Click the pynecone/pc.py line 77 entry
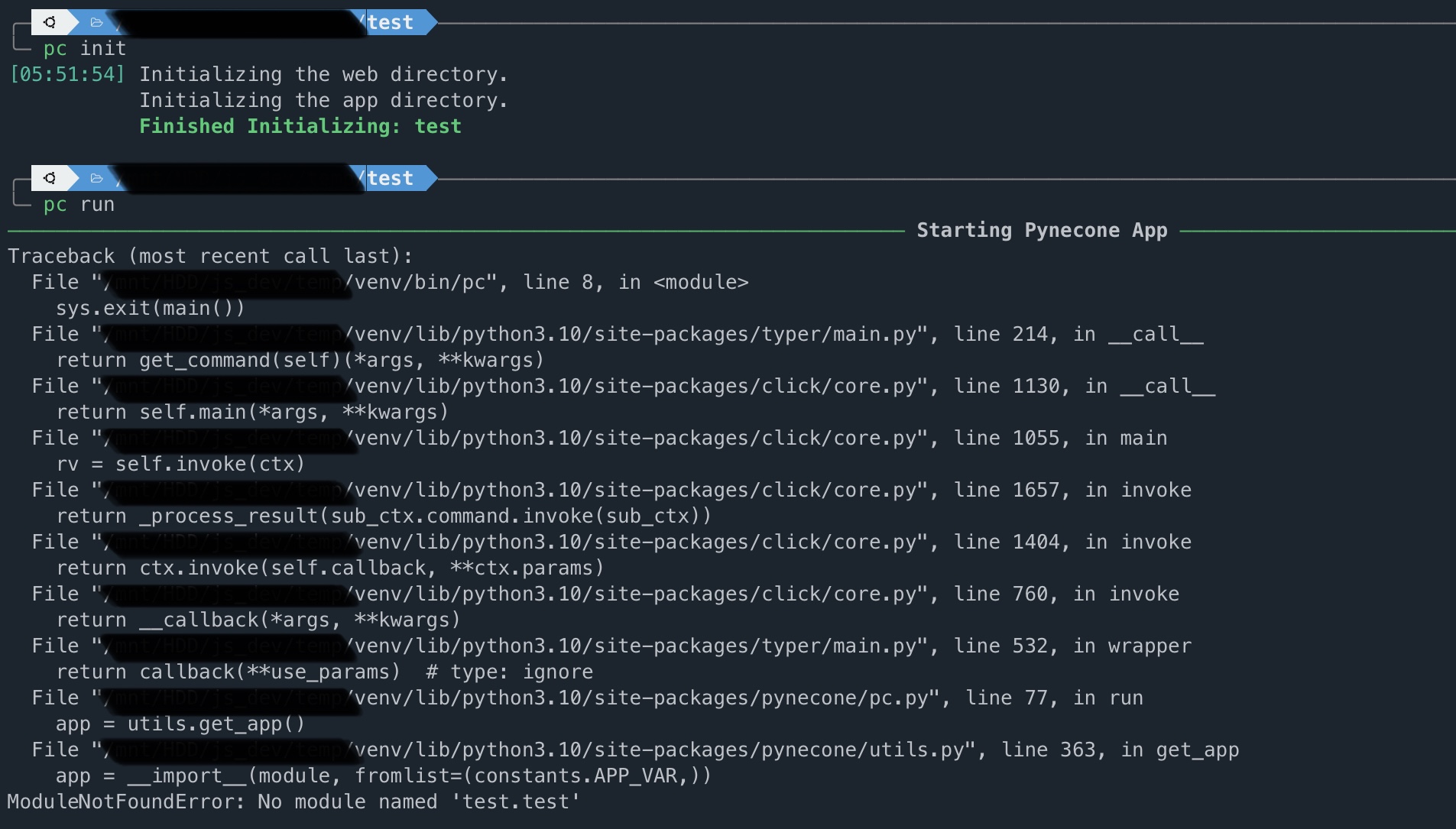1456x829 pixels. click(588, 698)
